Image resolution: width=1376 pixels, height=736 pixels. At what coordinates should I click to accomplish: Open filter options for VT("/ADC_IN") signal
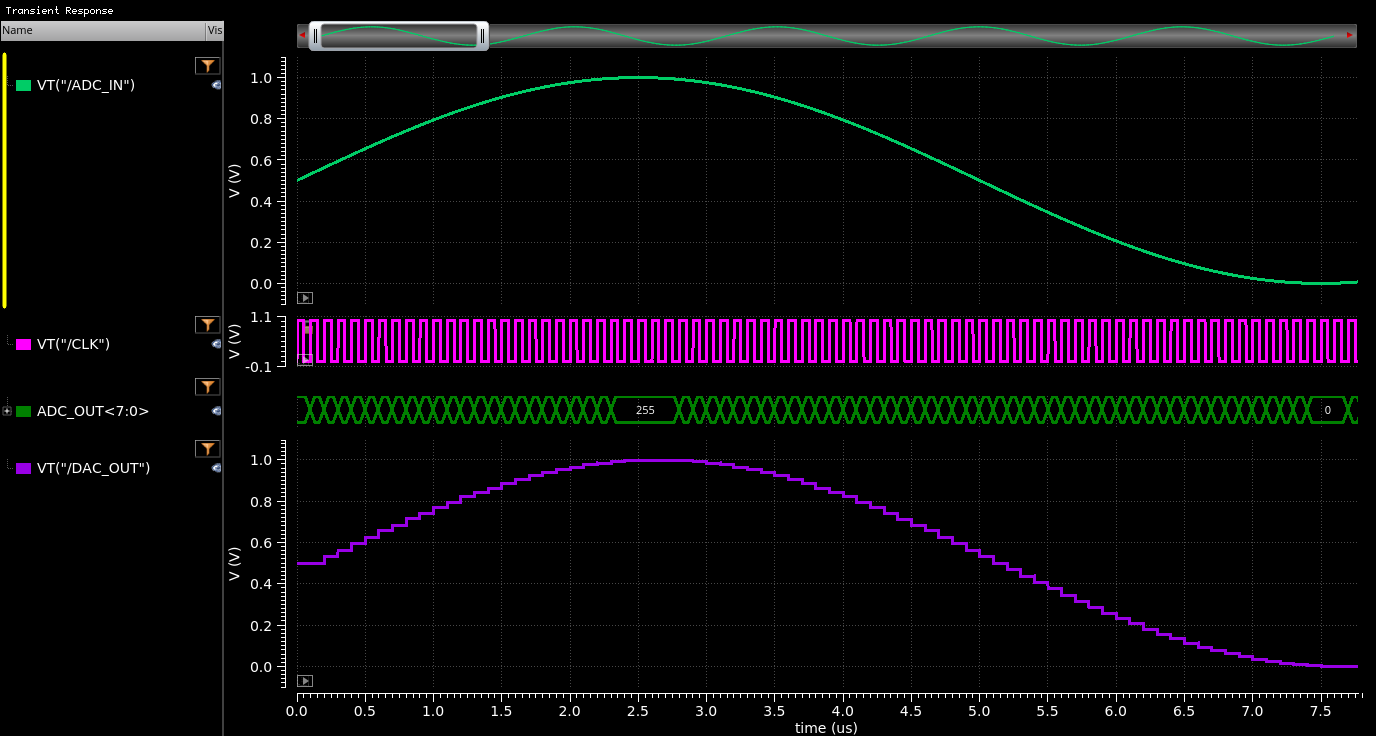point(208,64)
